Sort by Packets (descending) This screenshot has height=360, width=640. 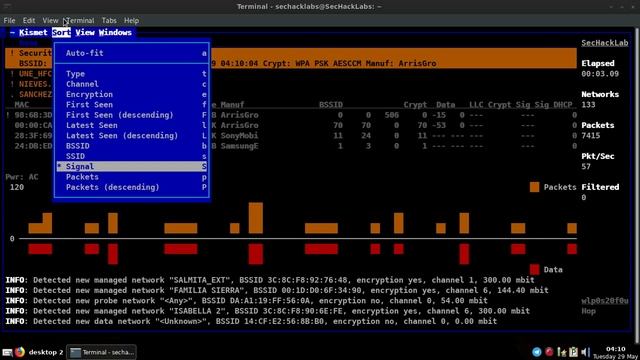click(x=132, y=187)
